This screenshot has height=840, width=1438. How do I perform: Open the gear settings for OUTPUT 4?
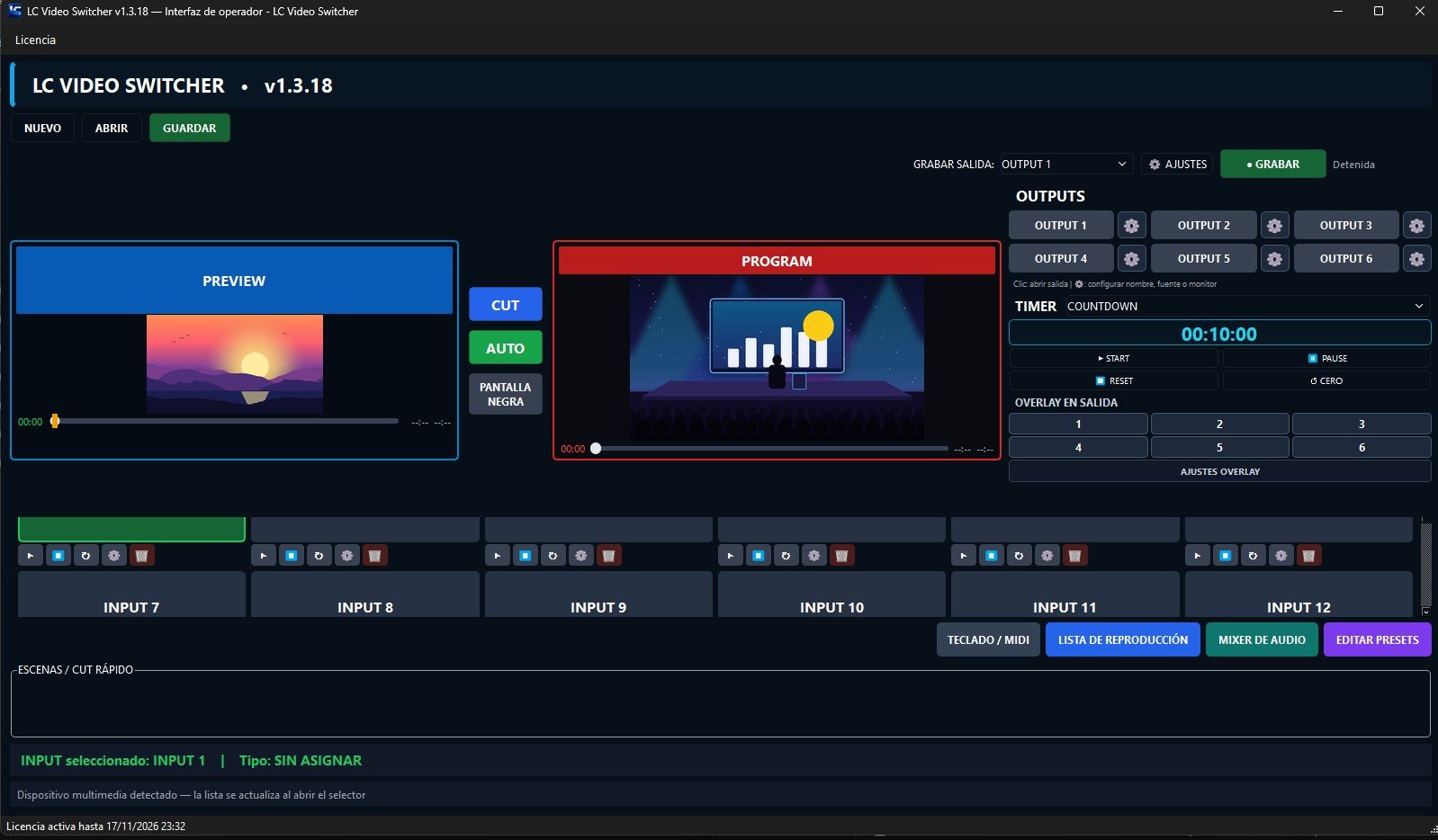[x=1131, y=259]
